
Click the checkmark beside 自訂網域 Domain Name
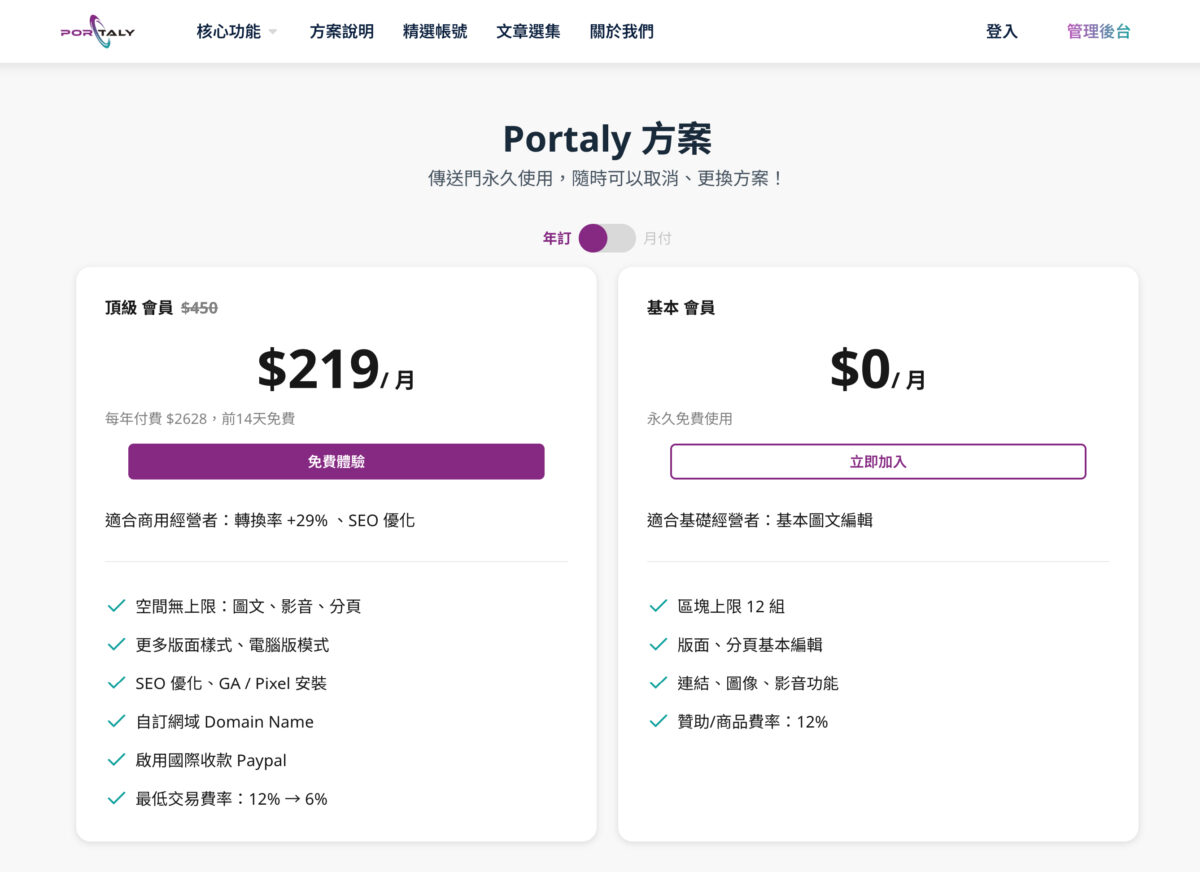(116, 721)
